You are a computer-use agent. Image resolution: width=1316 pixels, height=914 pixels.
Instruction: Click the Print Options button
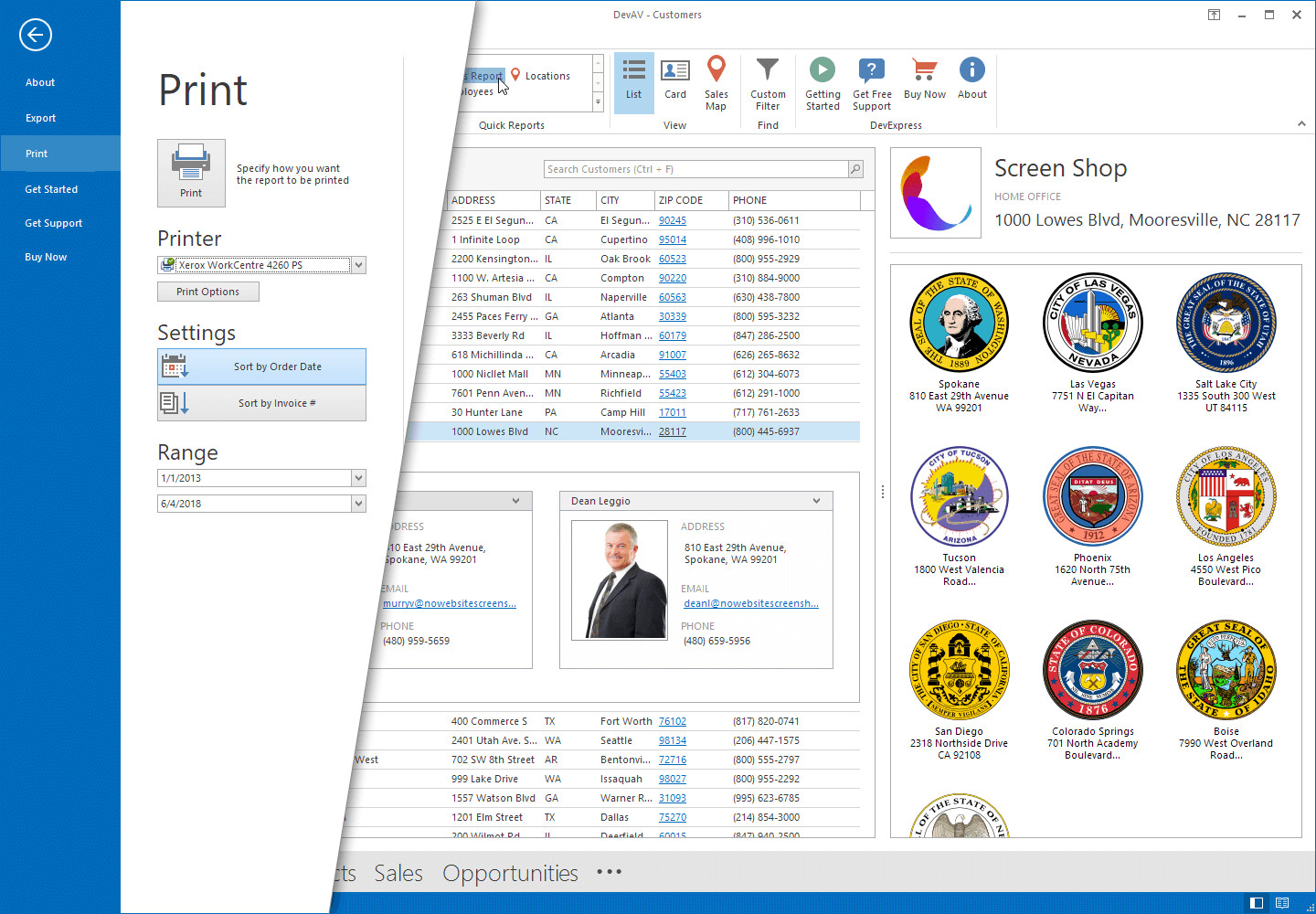coord(207,291)
